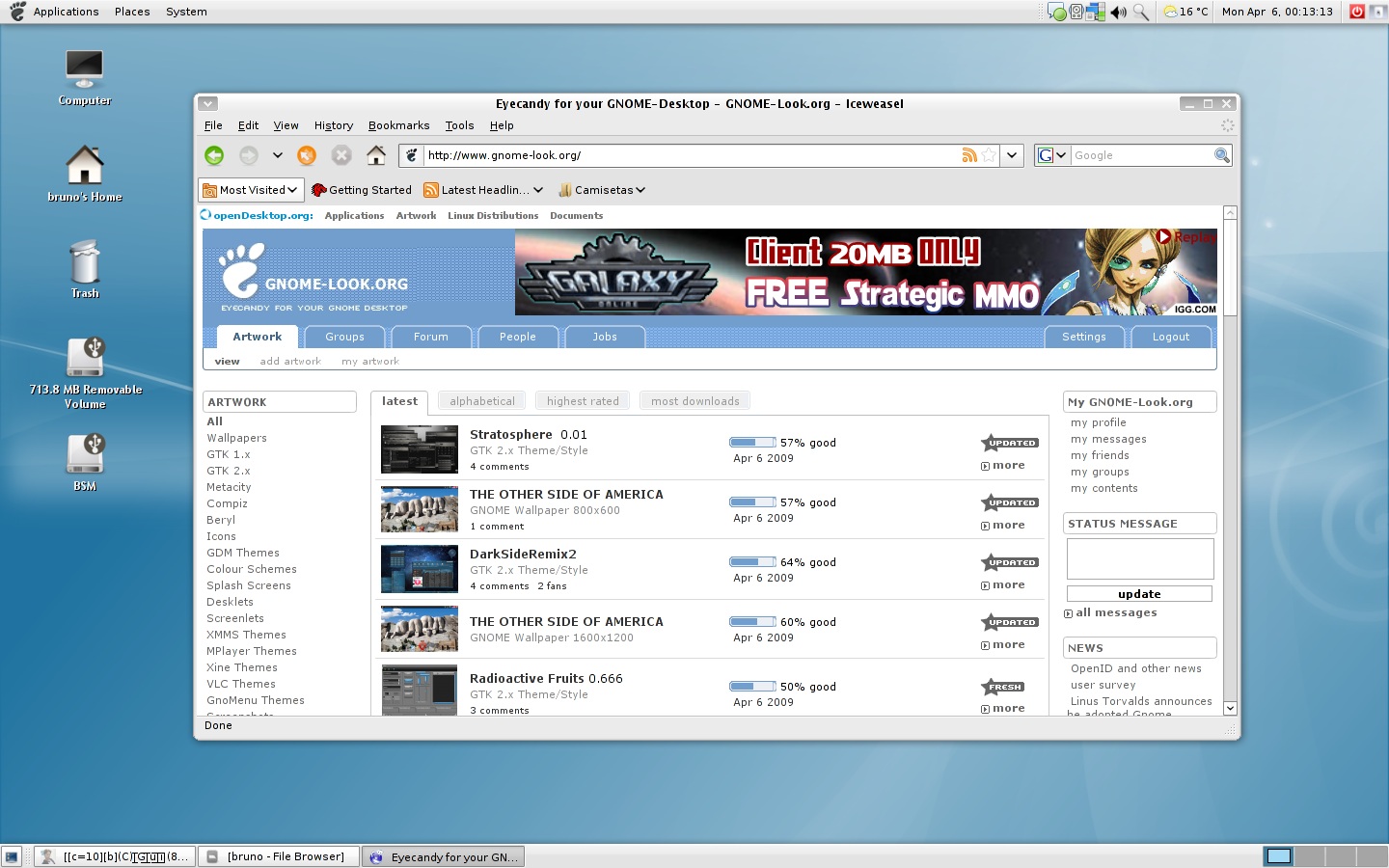
Task: Open the History menu
Action: [x=334, y=125]
